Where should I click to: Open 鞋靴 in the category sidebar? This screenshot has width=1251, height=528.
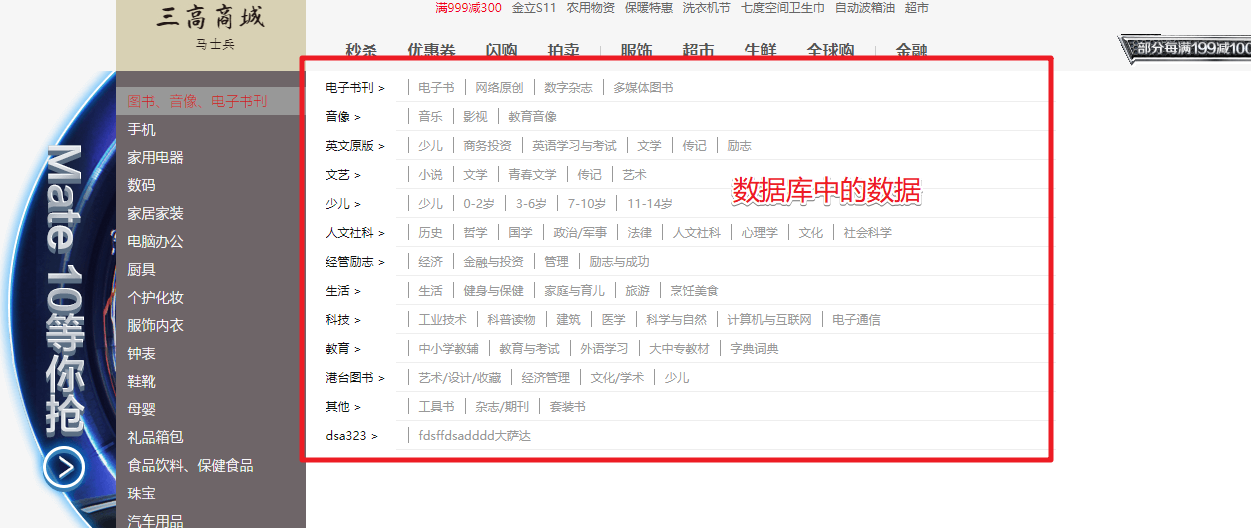coord(141,381)
